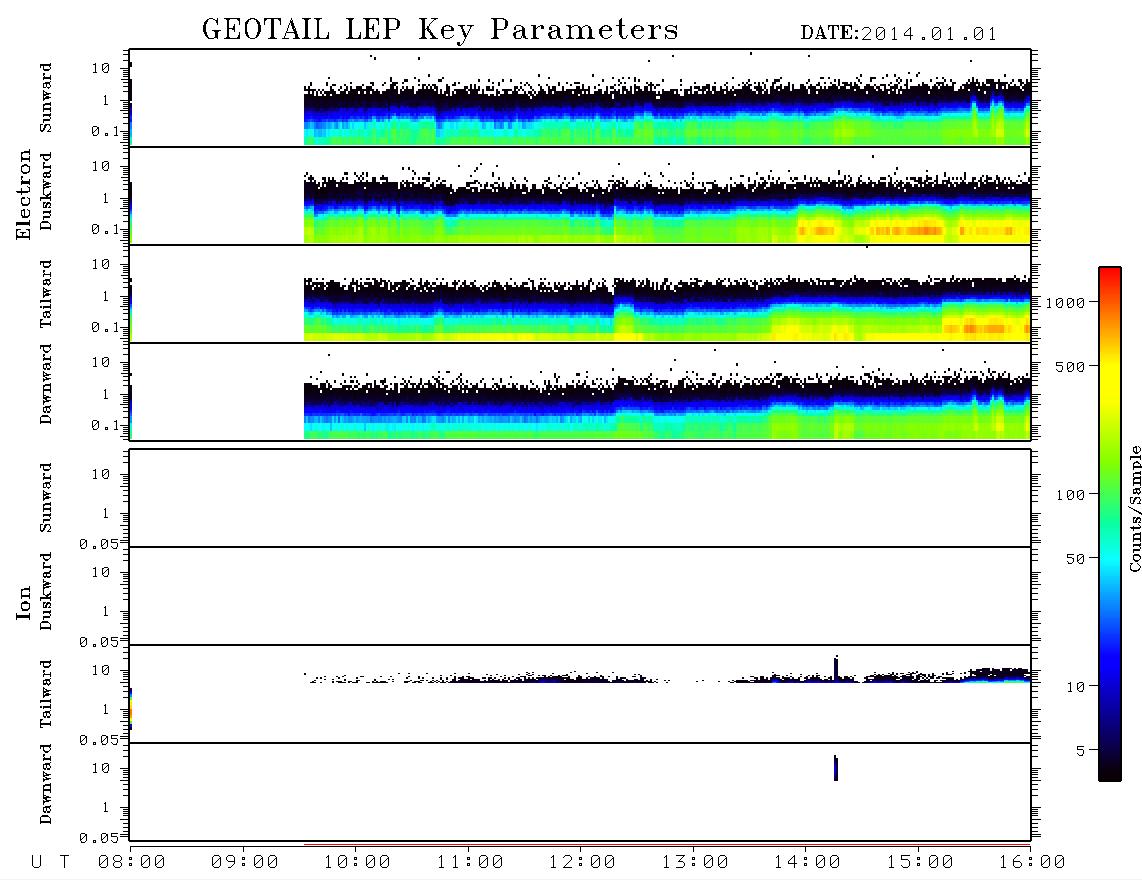Select the Ion "Sunward" panel label
Image resolution: width=1142 pixels, height=880 pixels.
(46, 498)
